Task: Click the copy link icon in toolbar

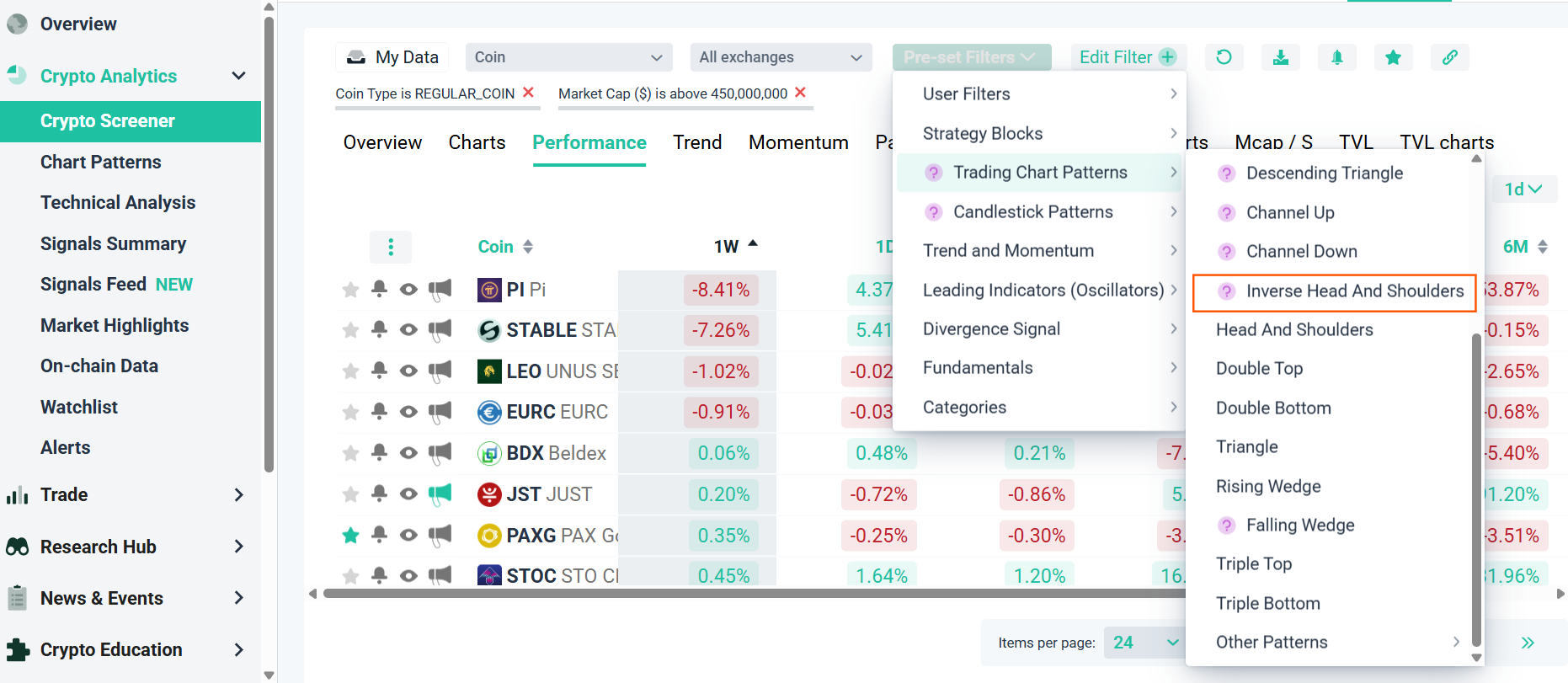Action: 1449,57
